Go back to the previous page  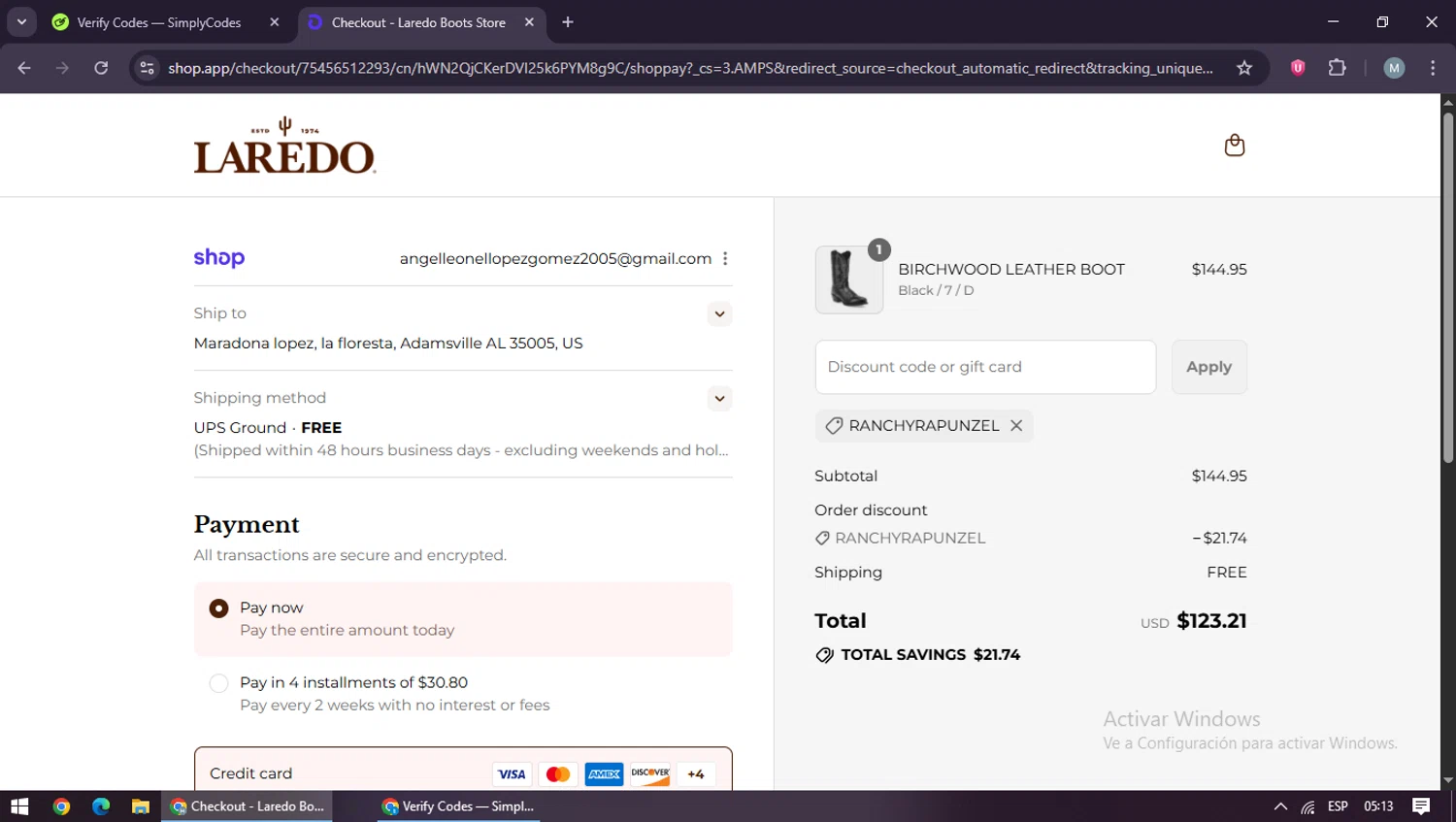pos(24,68)
